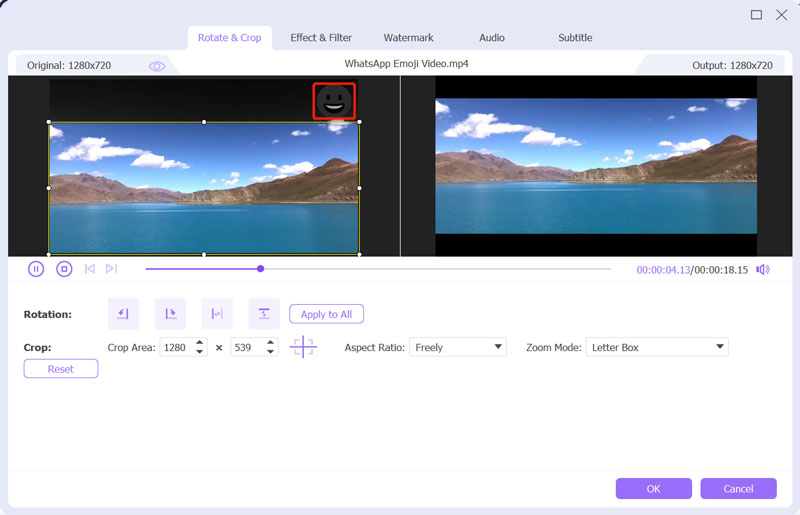This screenshot has height=515, width=800.
Task: Cancel the editing dialog
Action: coord(738,488)
